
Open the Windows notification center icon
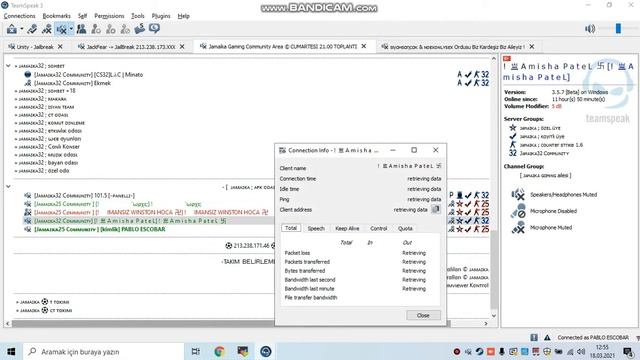pyautogui.click(x=628, y=351)
